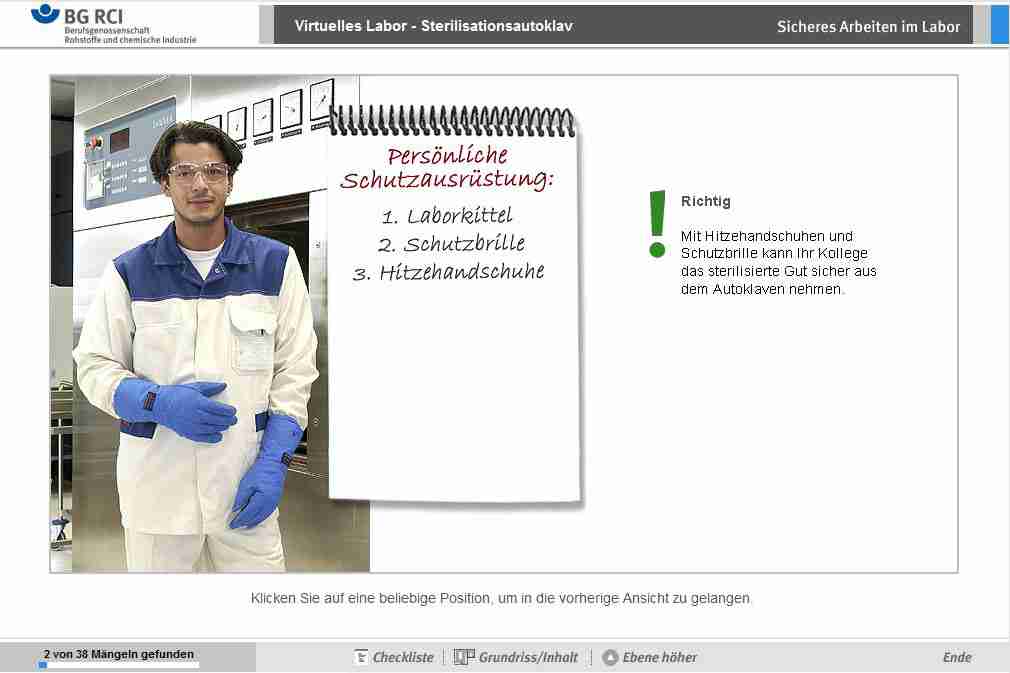
Task: Click the Ebene höher up-arrow icon
Action: coord(610,657)
